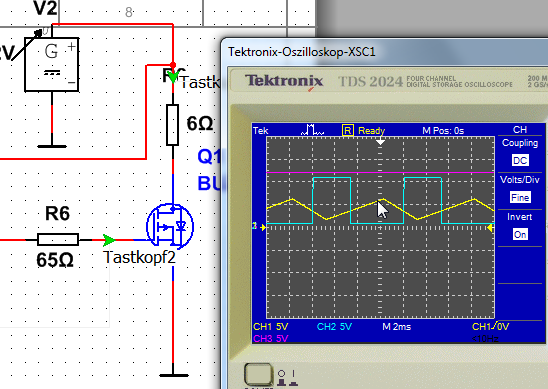Click the green probe marker above the 6Ω resistor
This screenshot has width=548, height=389.
coord(173,76)
